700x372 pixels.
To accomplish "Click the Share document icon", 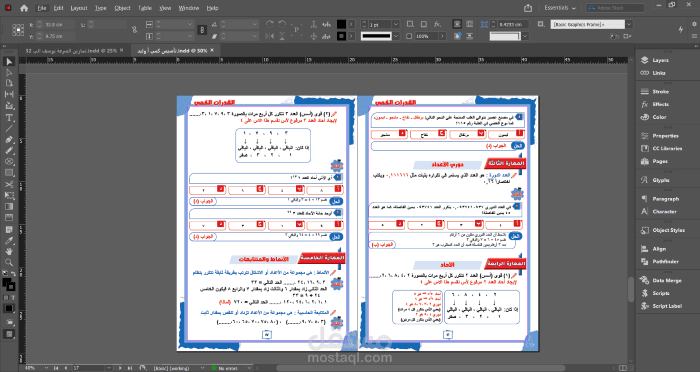I will (x=528, y=8).
